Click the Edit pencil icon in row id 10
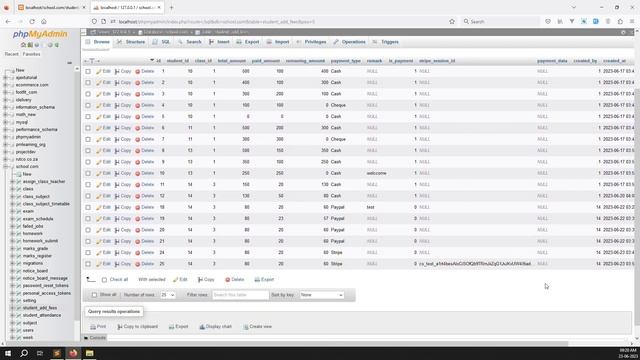This screenshot has height=360, width=640. pos(99,173)
